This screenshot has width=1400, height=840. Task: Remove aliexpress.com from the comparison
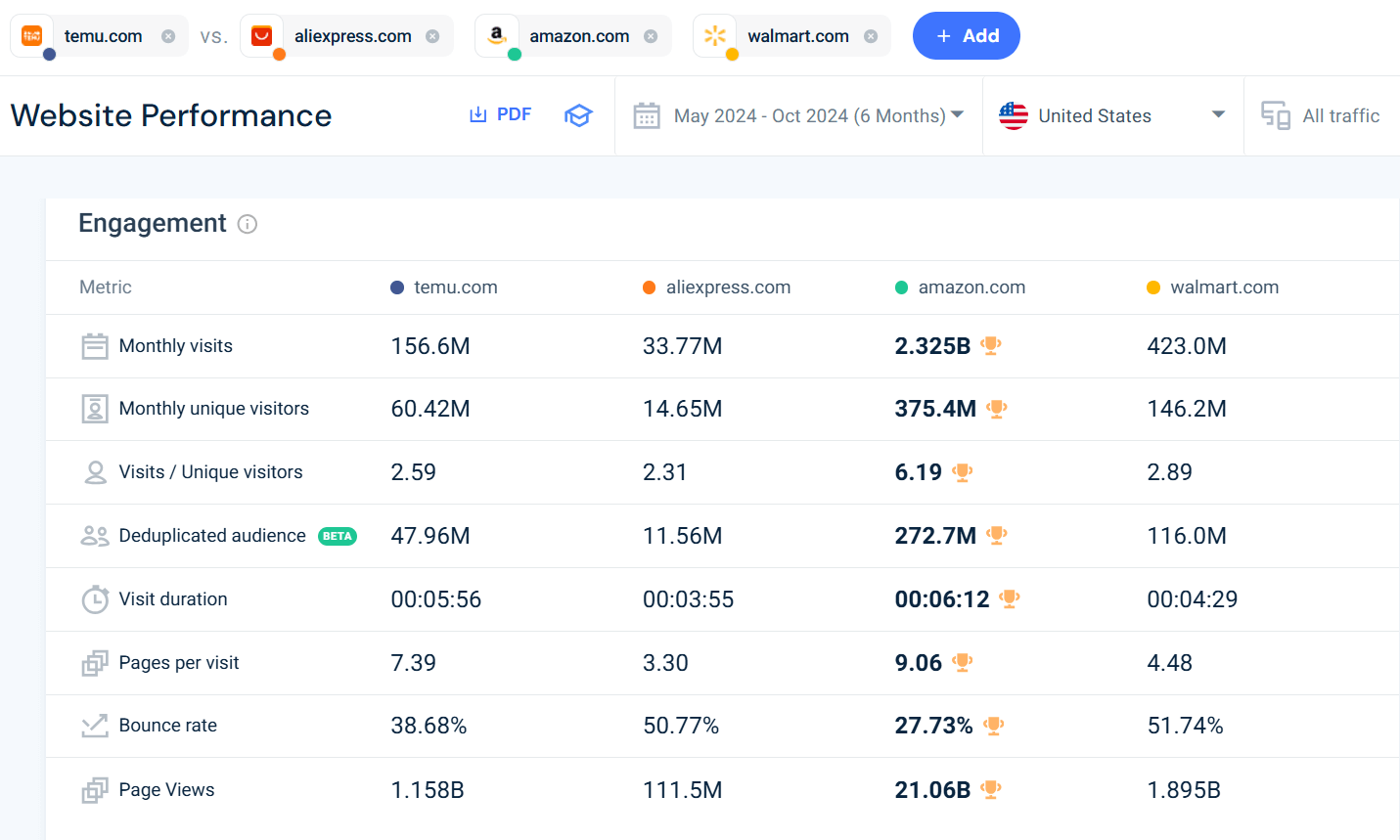click(x=432, y=36)
